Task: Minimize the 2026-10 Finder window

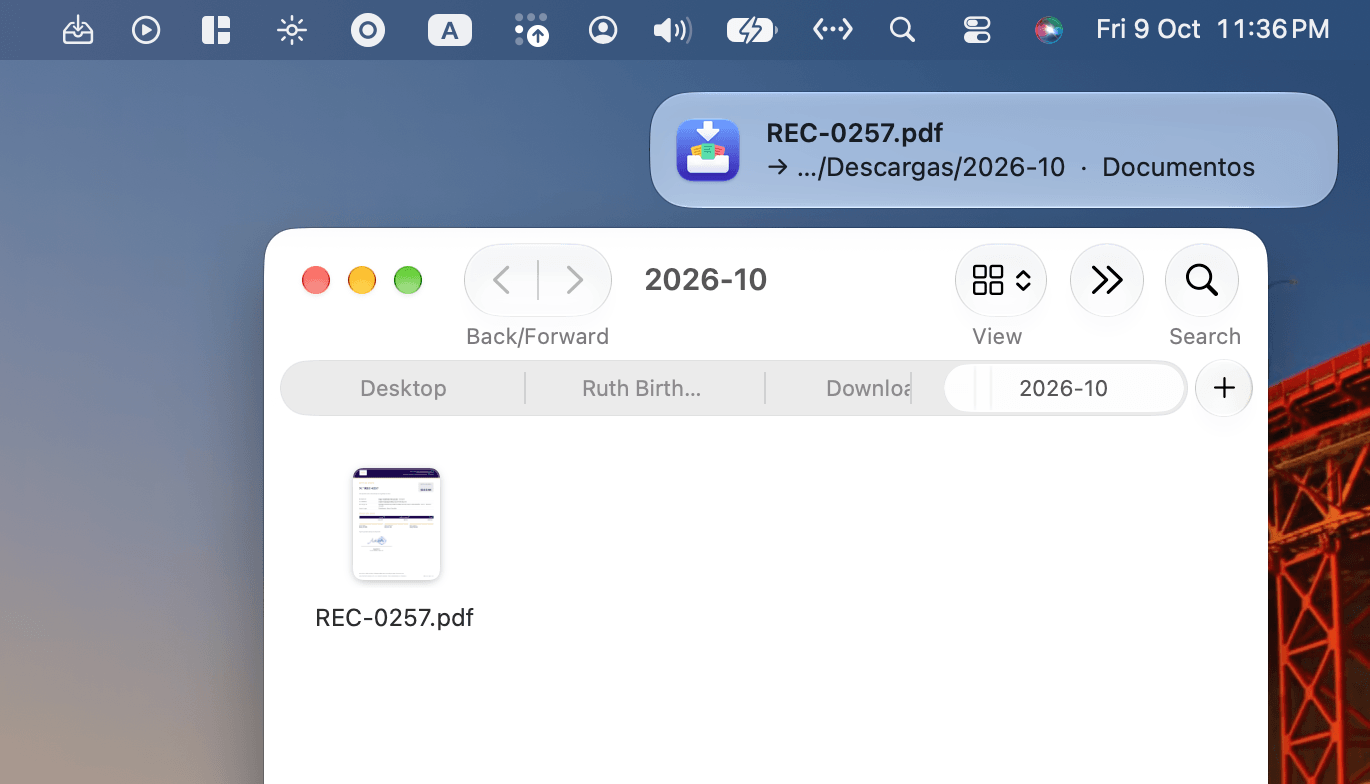Action: tap(362, 280)
